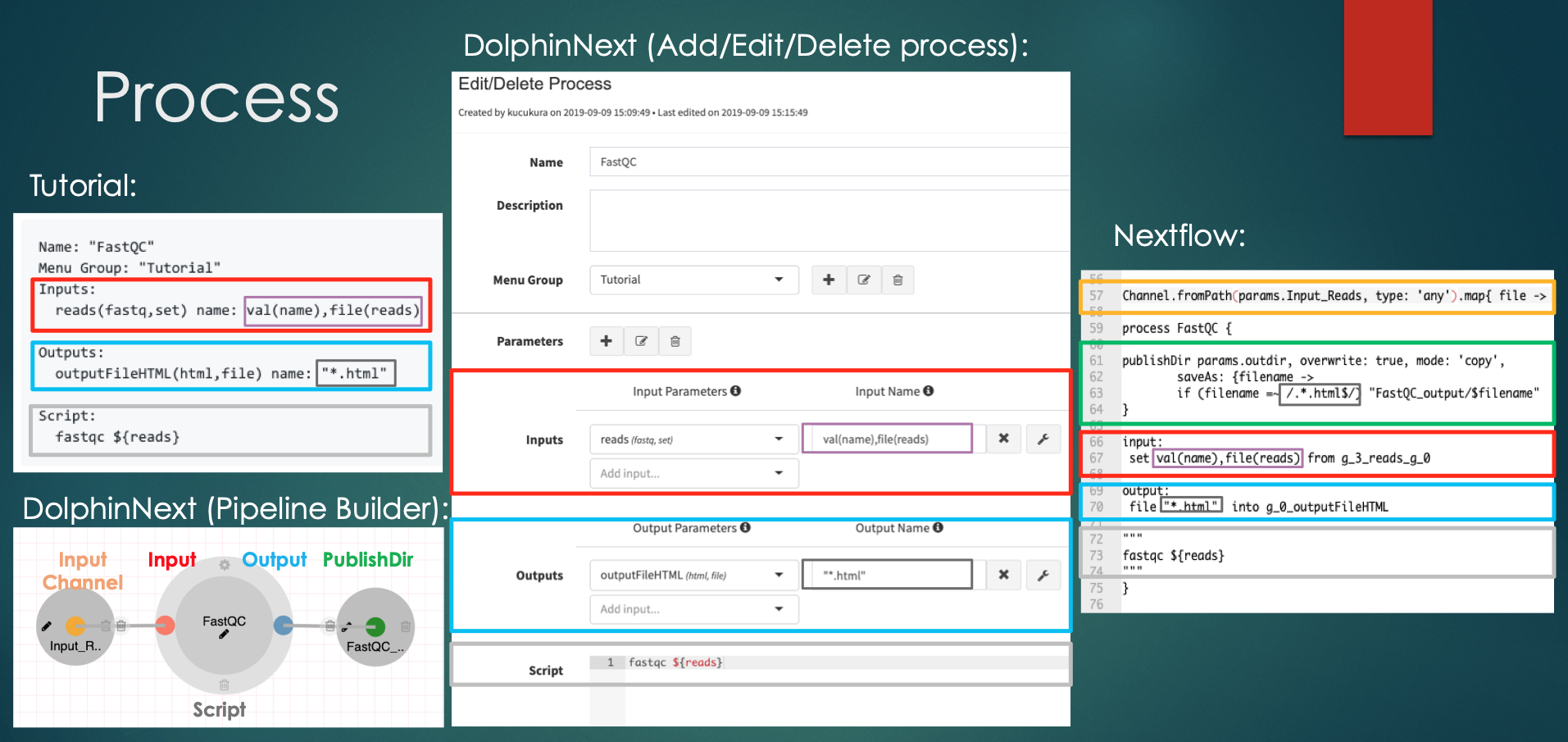The width and height of the screenshot is (1568, 742).
Task: Show info about Input Parameters
Action: click(736, 391)
